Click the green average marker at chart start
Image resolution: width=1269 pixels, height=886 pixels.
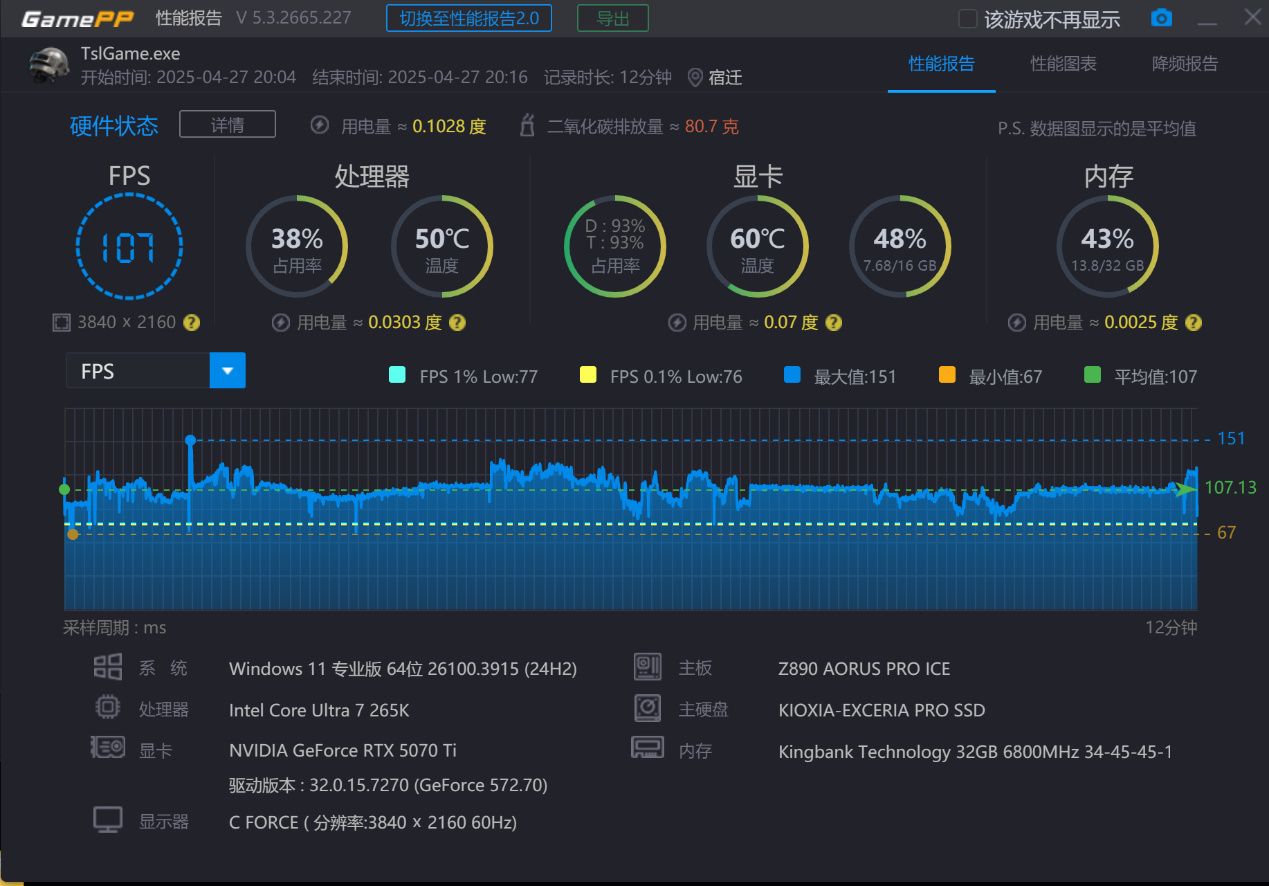click(x=65, y=489)
